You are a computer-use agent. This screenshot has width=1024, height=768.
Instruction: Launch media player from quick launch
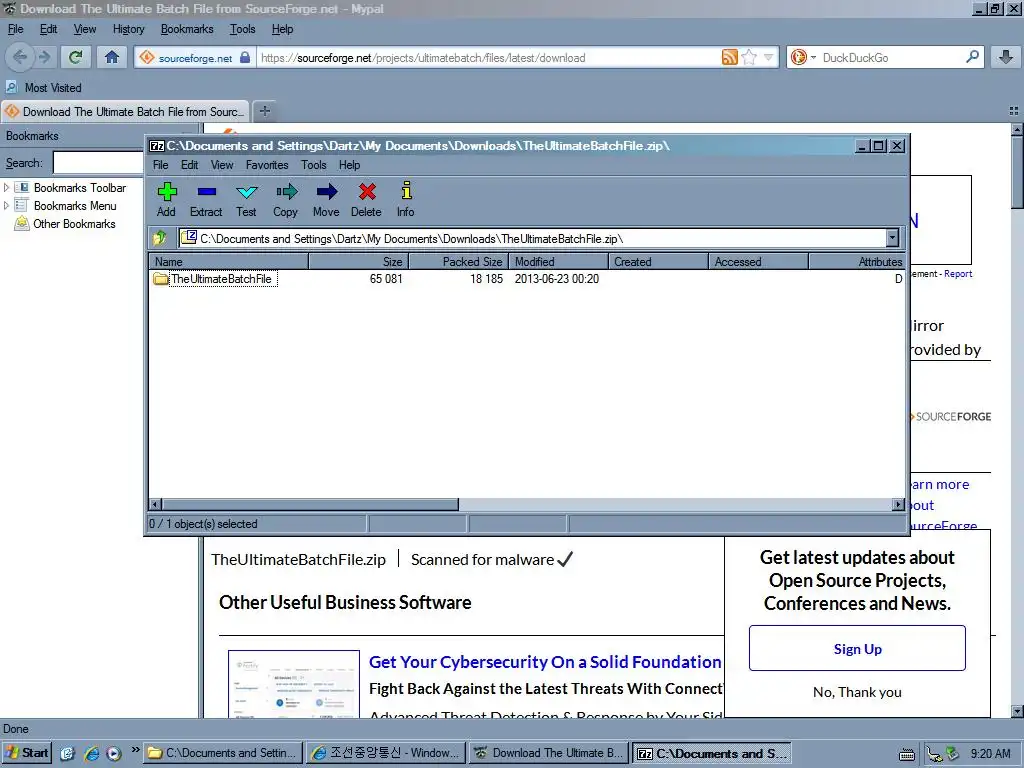(x=114, y=753)
